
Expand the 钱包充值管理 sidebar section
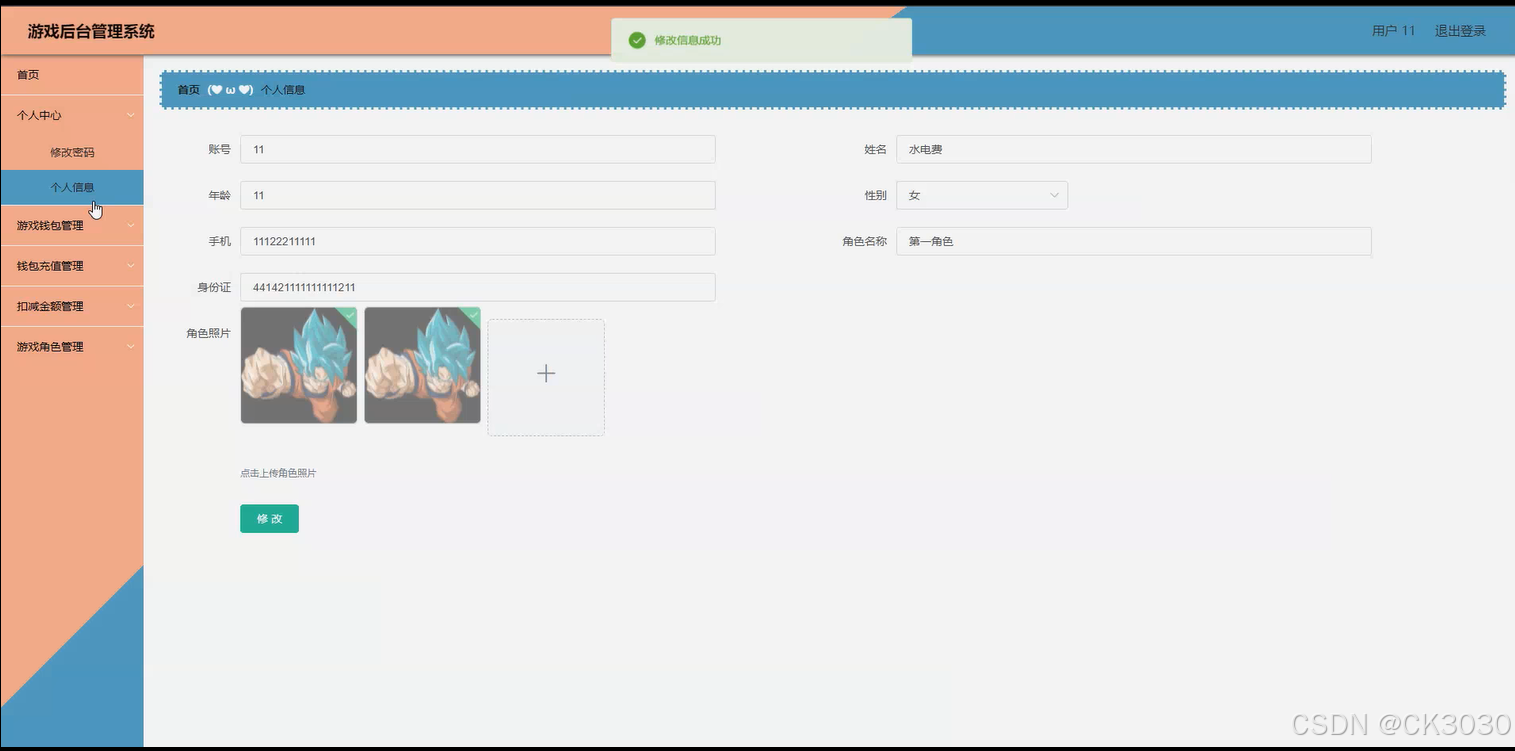pos(72,266)
